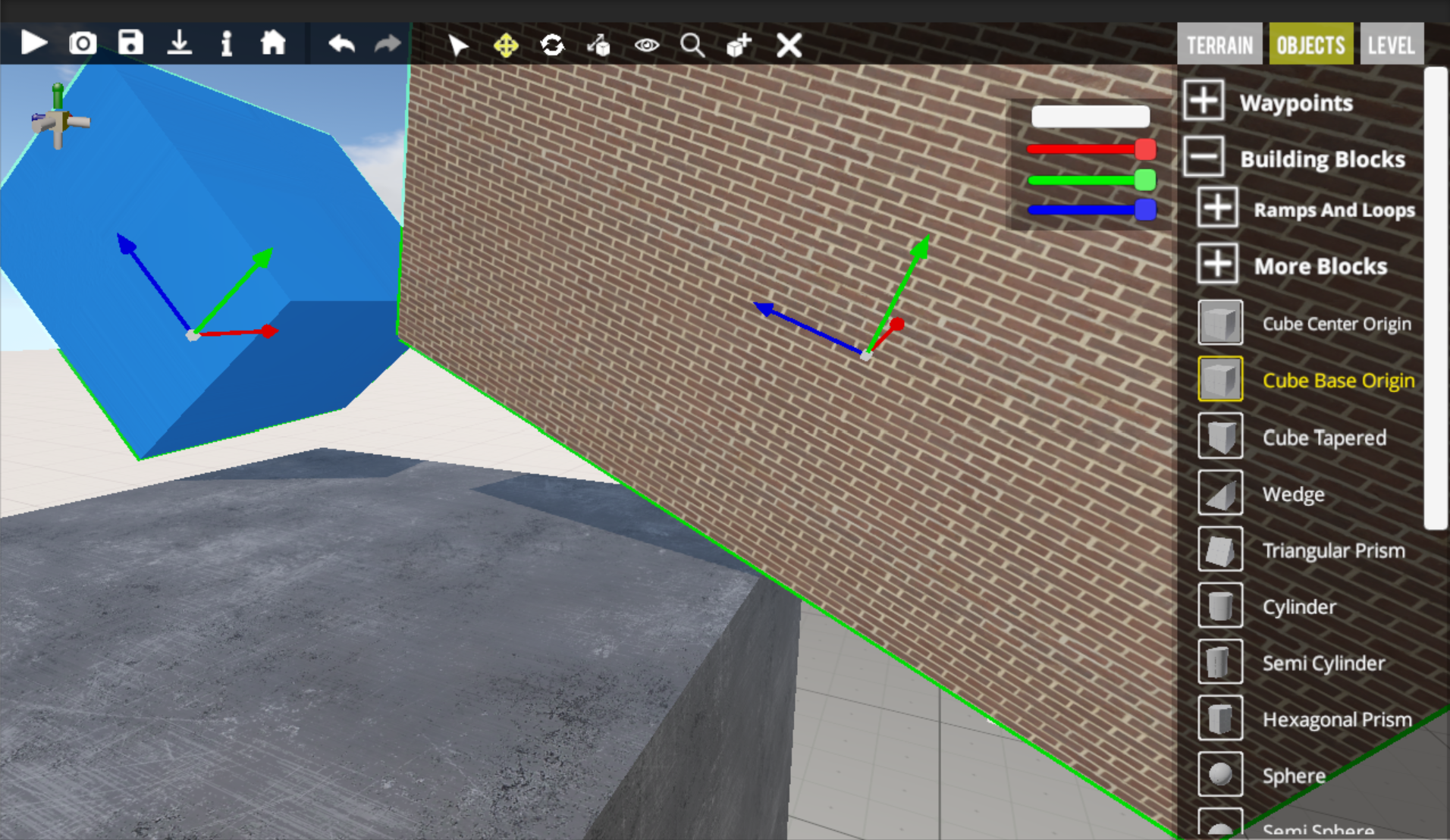Viewport: 1450px width, 840px height.
Task: Delete selection with the X icon
Action: point(789,45)
